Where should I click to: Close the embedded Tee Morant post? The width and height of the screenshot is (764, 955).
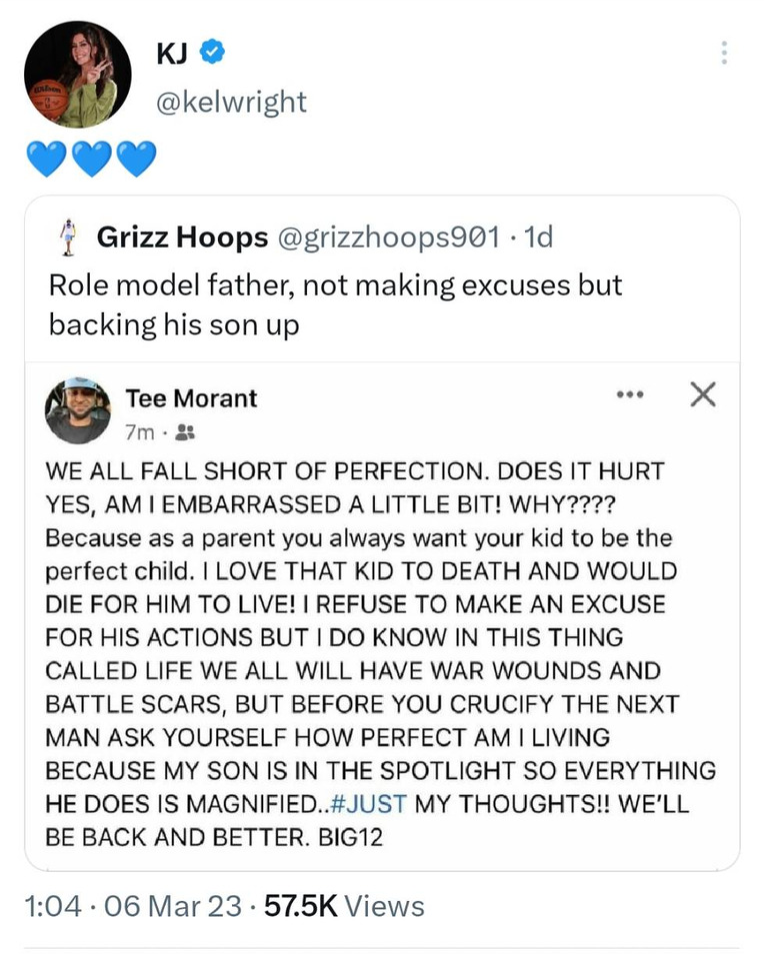click(703, 394)
